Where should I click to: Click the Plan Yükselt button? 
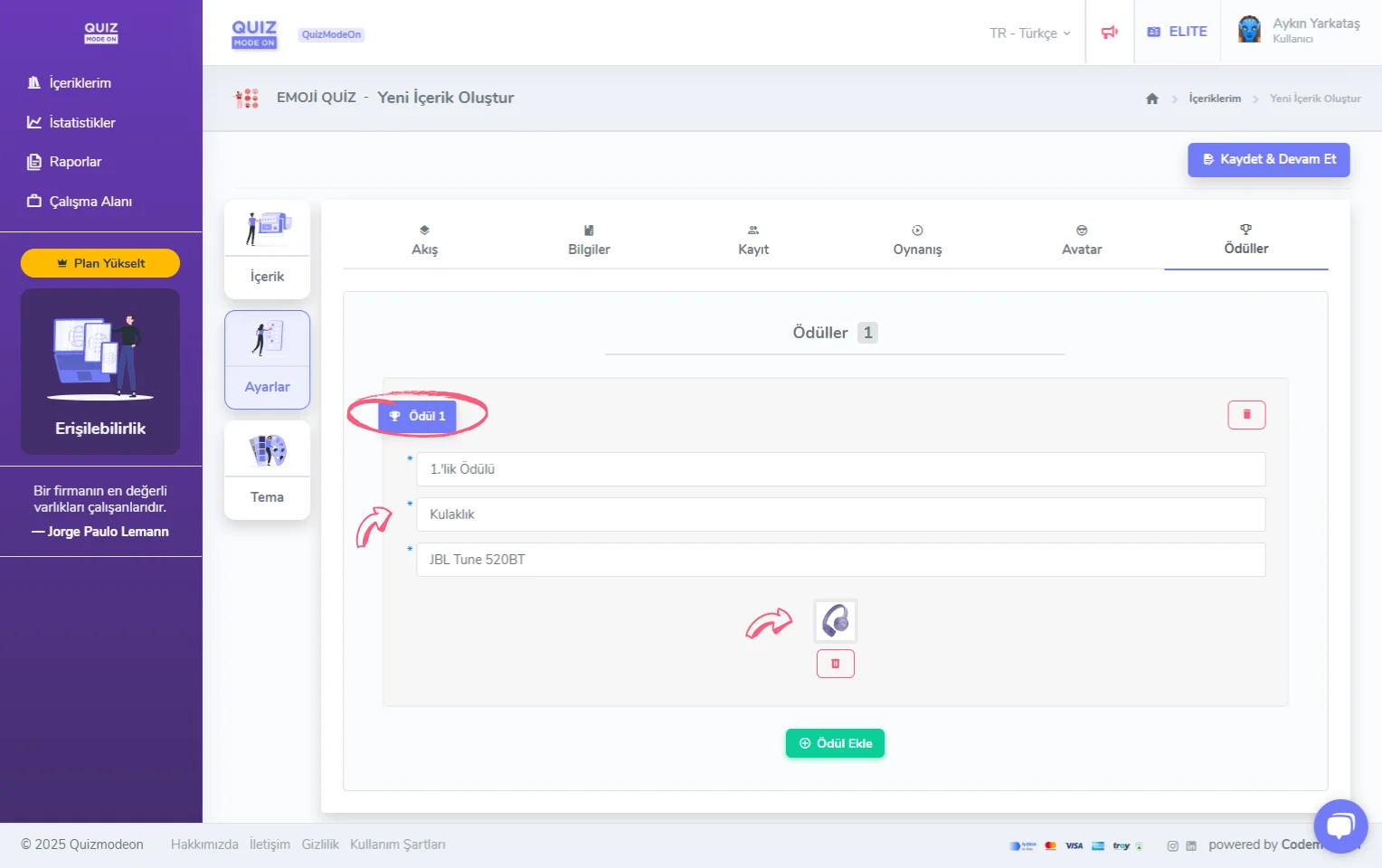point(100,263)
